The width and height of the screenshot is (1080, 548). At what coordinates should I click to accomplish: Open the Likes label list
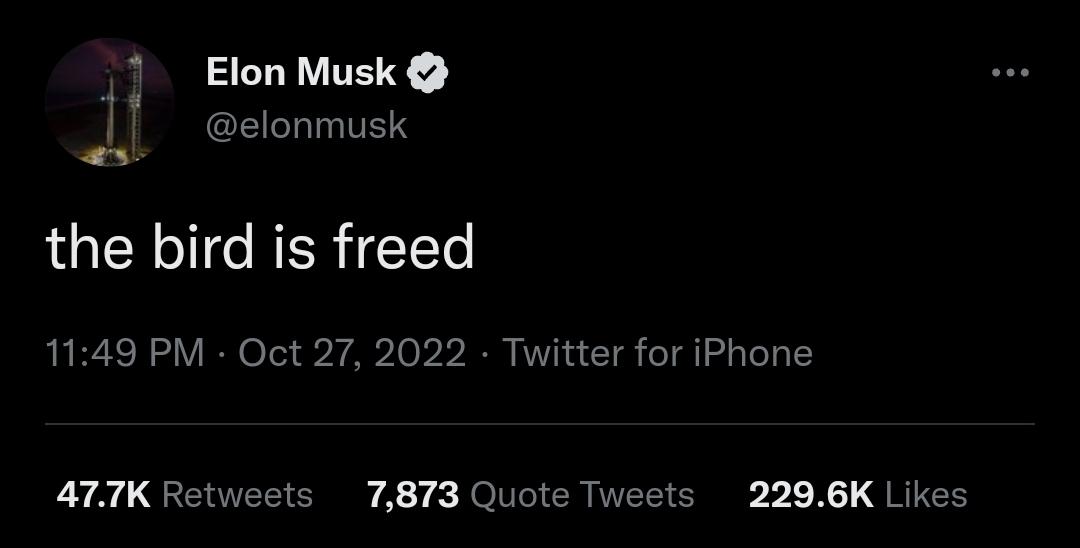coord(926,495)
